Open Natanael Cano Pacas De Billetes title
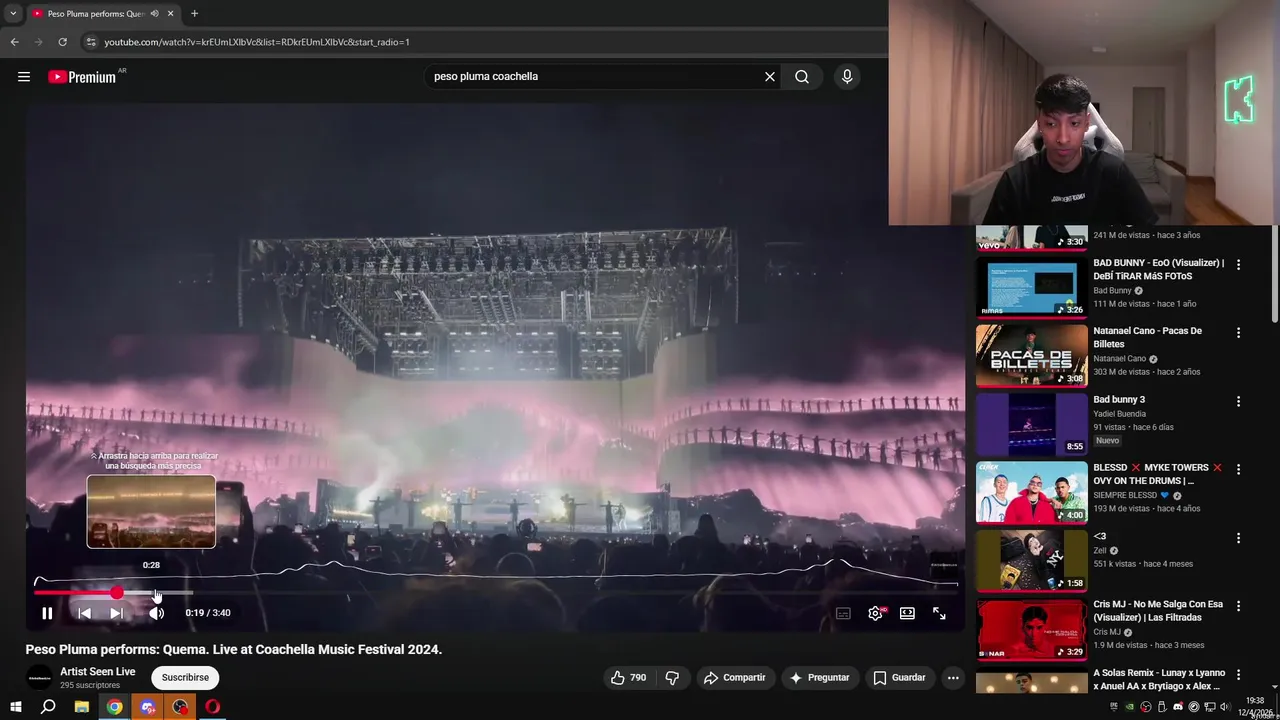This screenshot has width=1280, height=720. click(1147, 337)
